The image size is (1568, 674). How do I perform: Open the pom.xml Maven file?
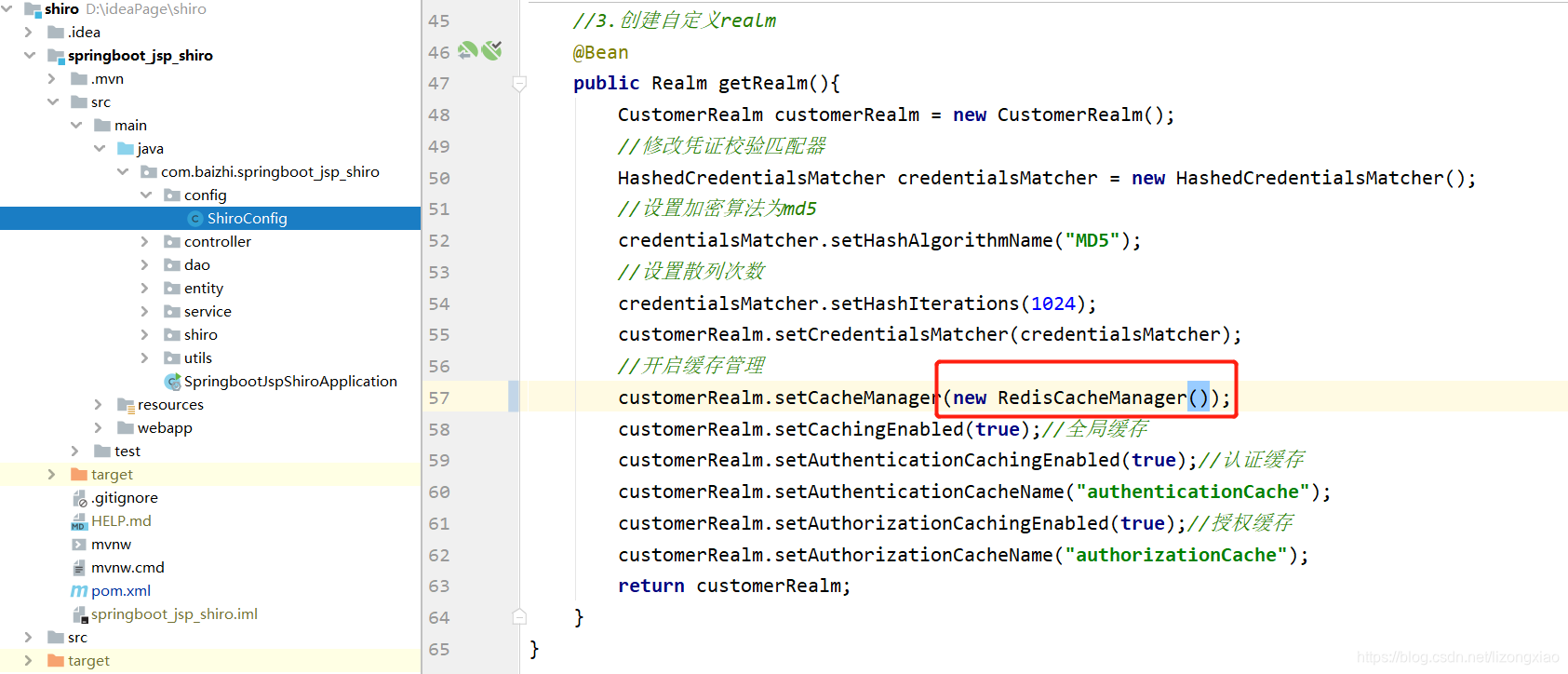(x=121, y=591)
